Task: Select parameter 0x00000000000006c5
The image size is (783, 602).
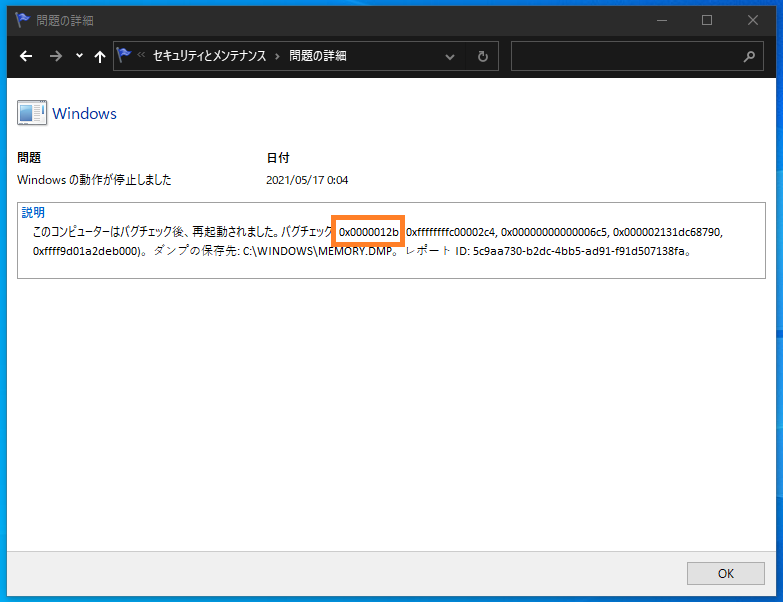Action: click(x=554, y=232)
